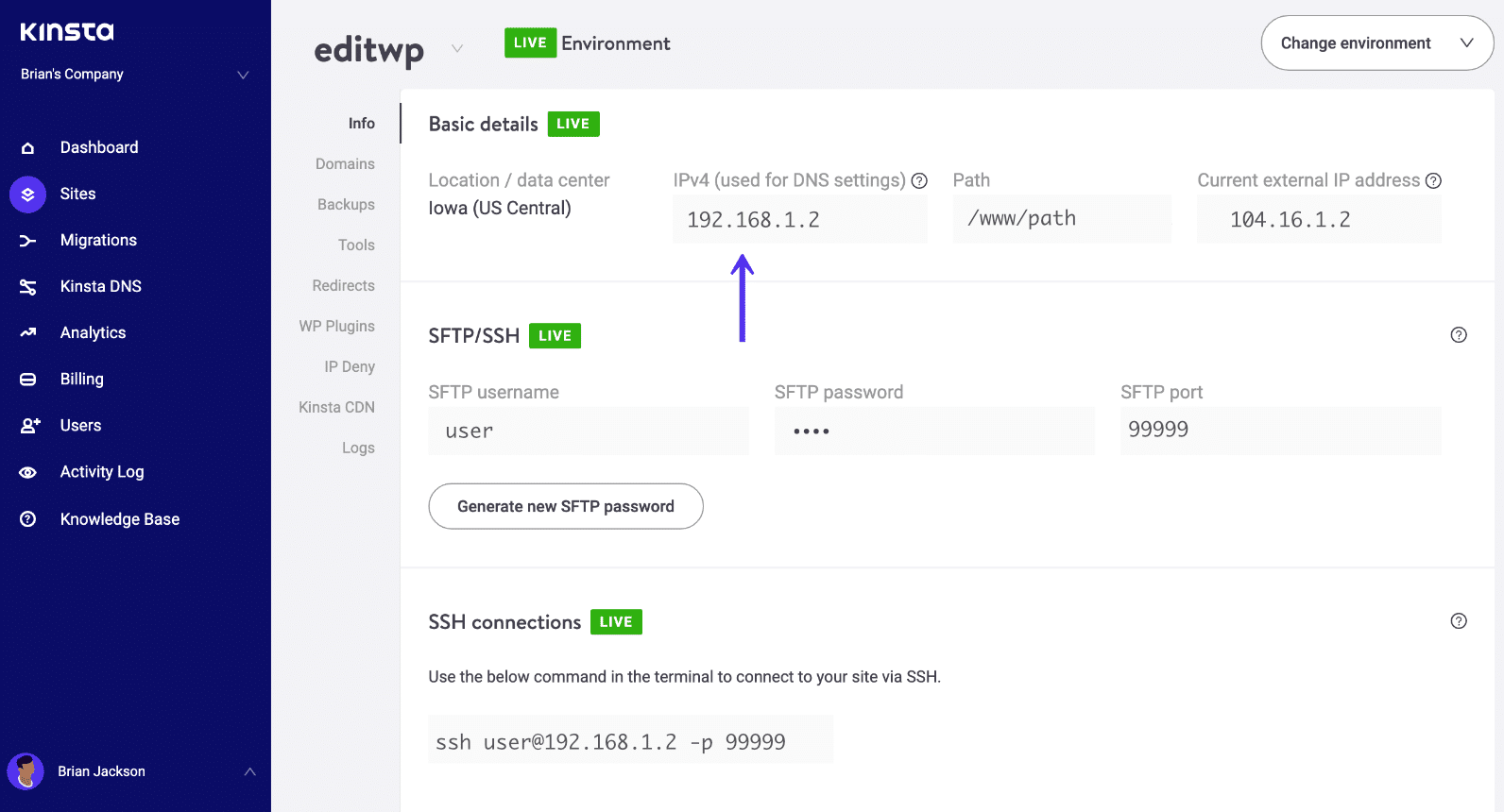Open SFTP/SSH section help icon
1504x812 pixels.
(x=1459, y=335)
